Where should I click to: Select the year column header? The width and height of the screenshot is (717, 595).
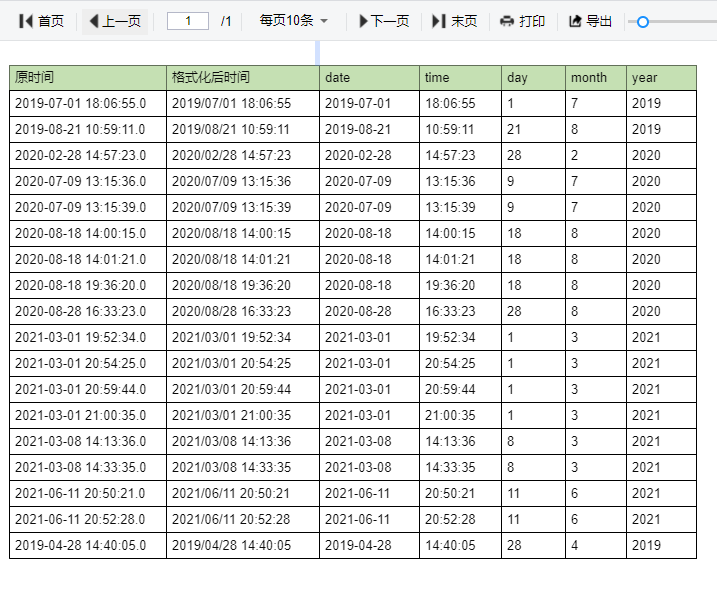(x=662, y=78)
